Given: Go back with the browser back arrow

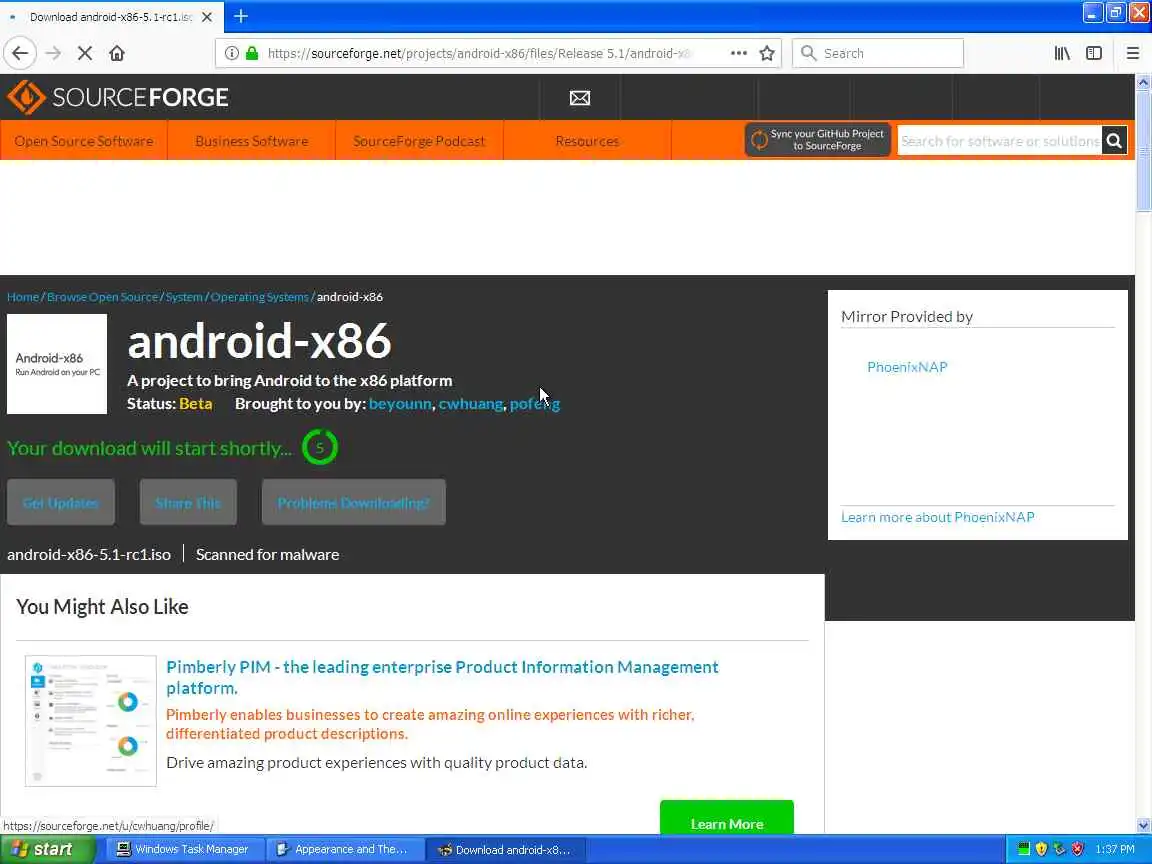Looking at the screenshot, I should pos(20,53).
